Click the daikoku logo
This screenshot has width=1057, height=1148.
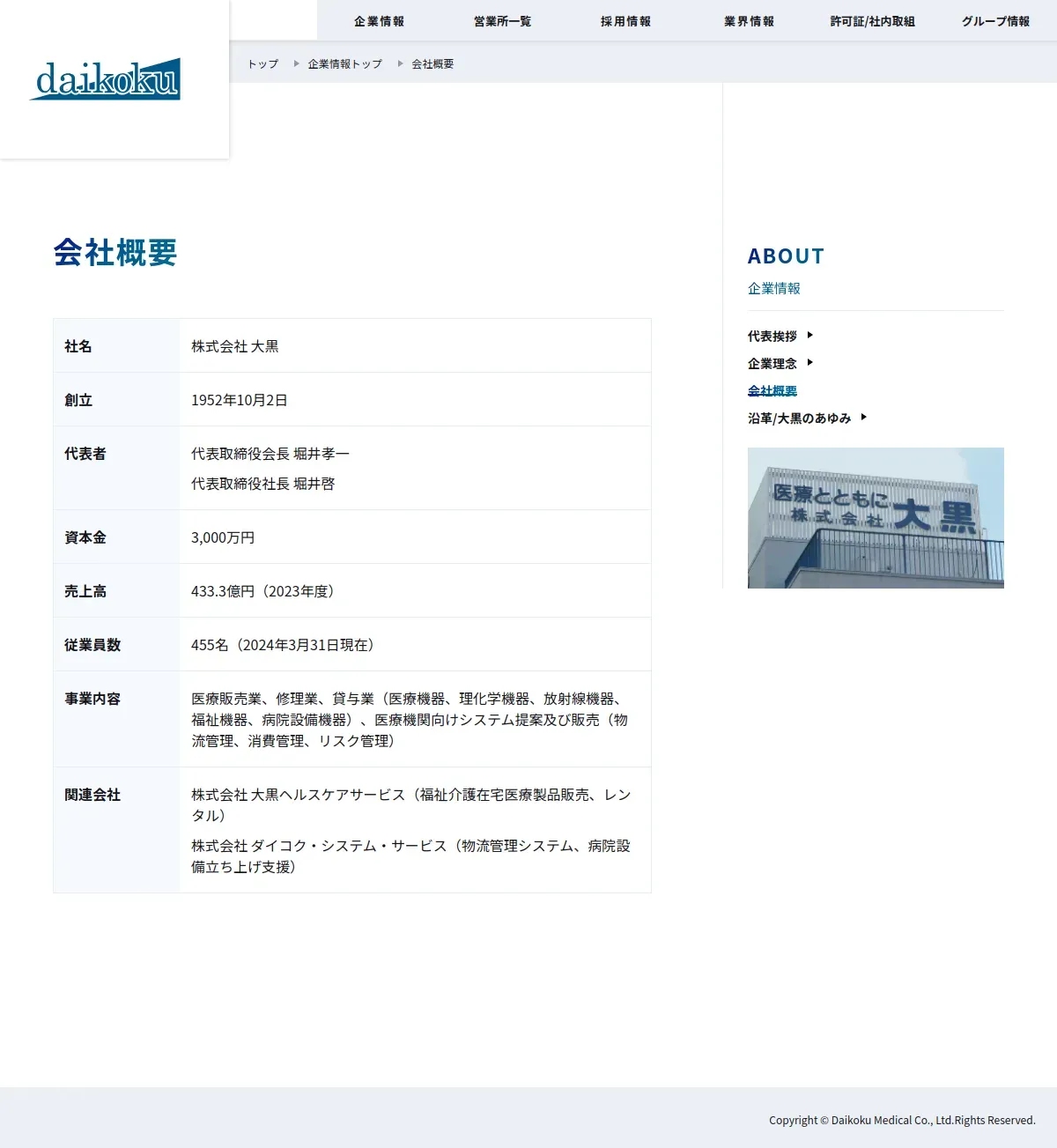pyautogui.click(x=106, y=79)
